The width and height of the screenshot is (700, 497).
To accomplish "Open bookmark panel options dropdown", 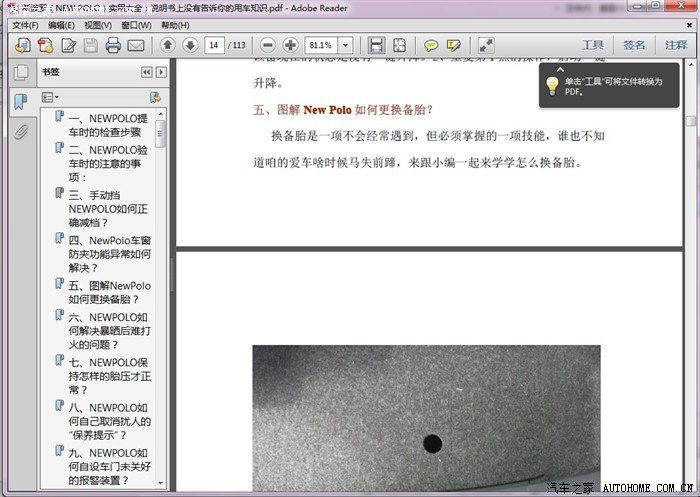I will [50, 97].
